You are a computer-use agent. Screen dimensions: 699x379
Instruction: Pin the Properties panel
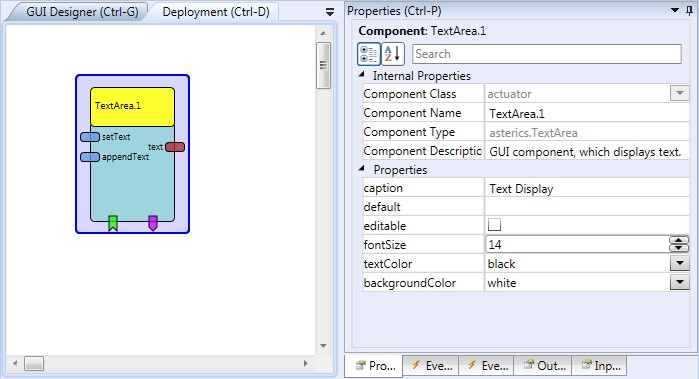(x=689, y=11)
